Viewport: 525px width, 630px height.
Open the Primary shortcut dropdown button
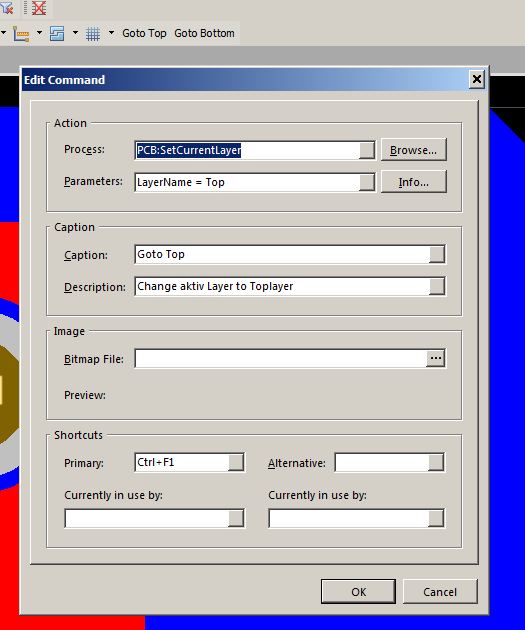click(x=236, y=462)
